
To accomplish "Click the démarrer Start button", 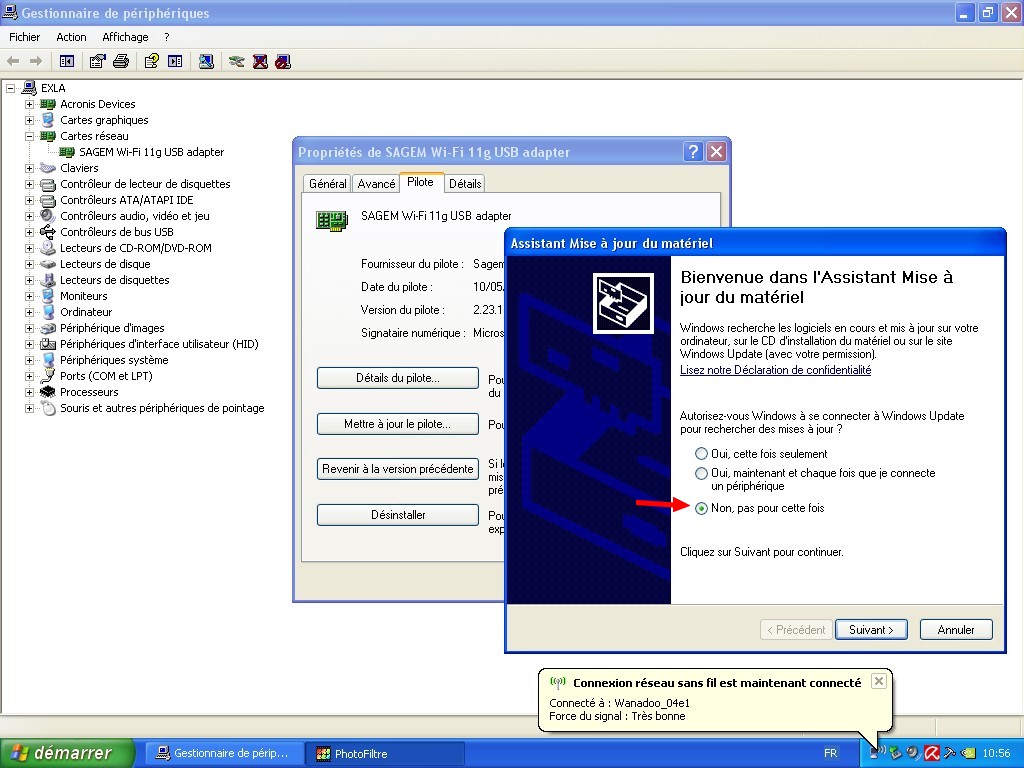I will (x=67, y=753).
